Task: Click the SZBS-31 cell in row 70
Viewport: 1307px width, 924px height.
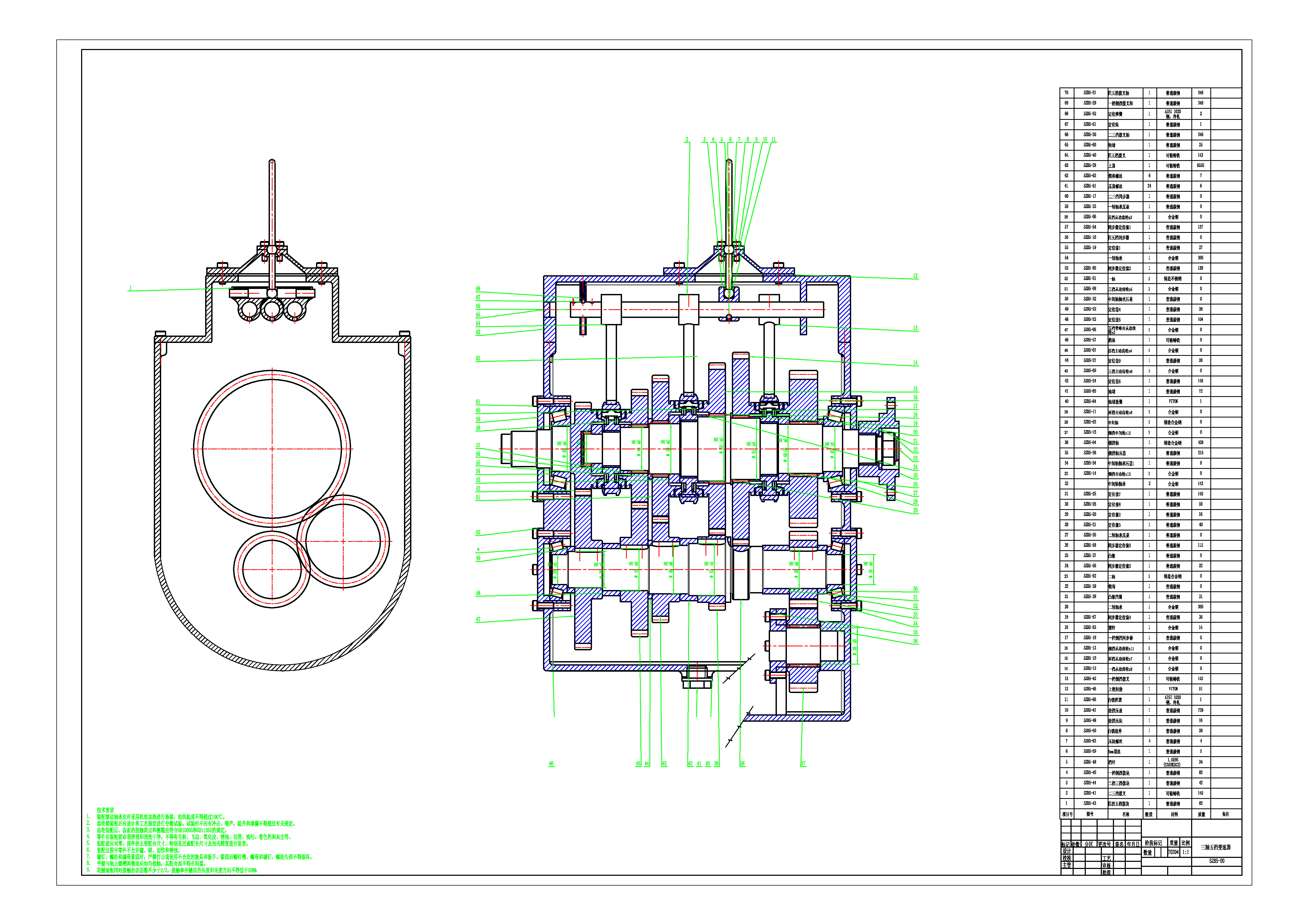Action: pos(1089,93)
